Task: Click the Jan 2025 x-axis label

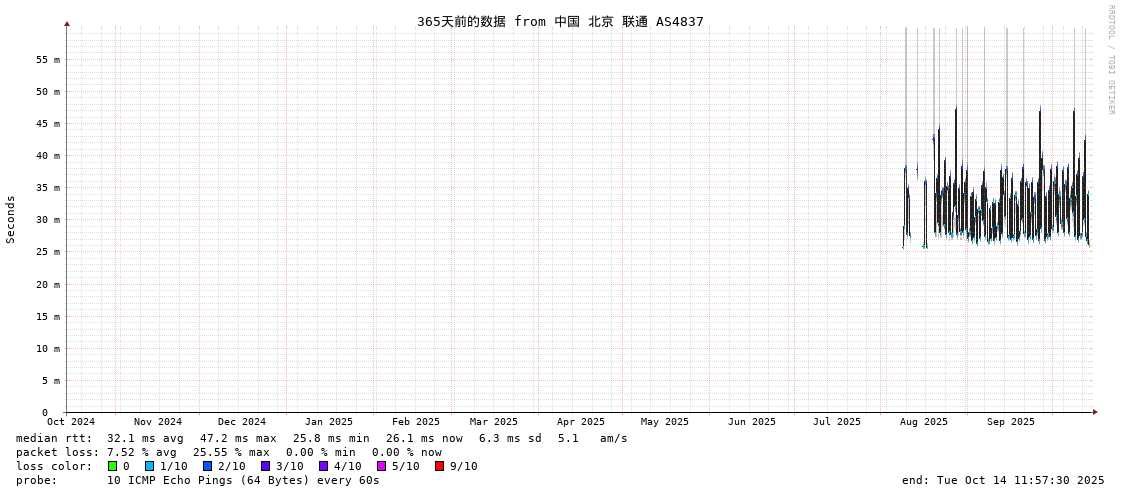Action: (329, 422)
